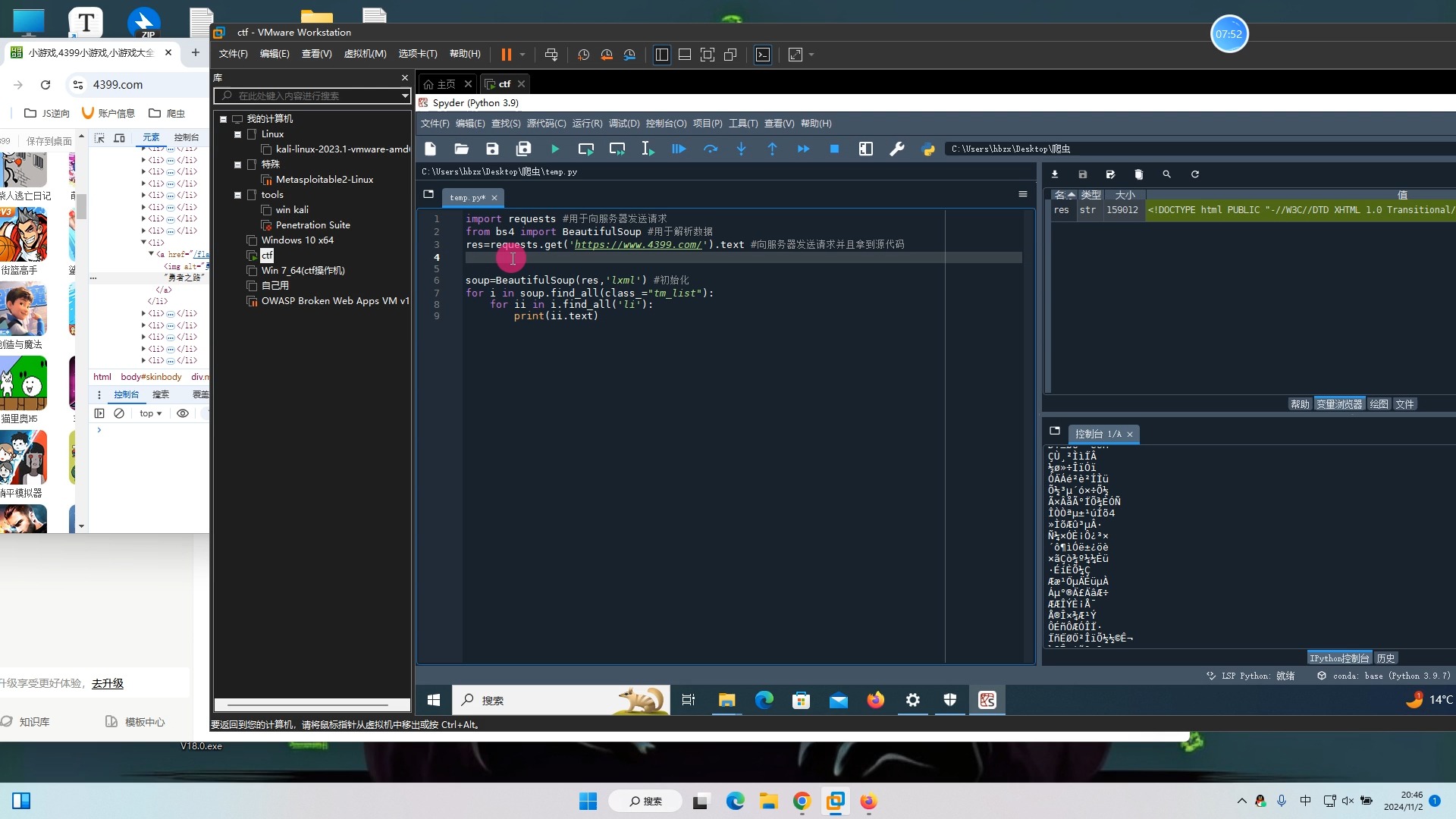Click the https://www.4399.com/ URL in code
This screenshot has height=819, width=1456.
pos(637,244)
